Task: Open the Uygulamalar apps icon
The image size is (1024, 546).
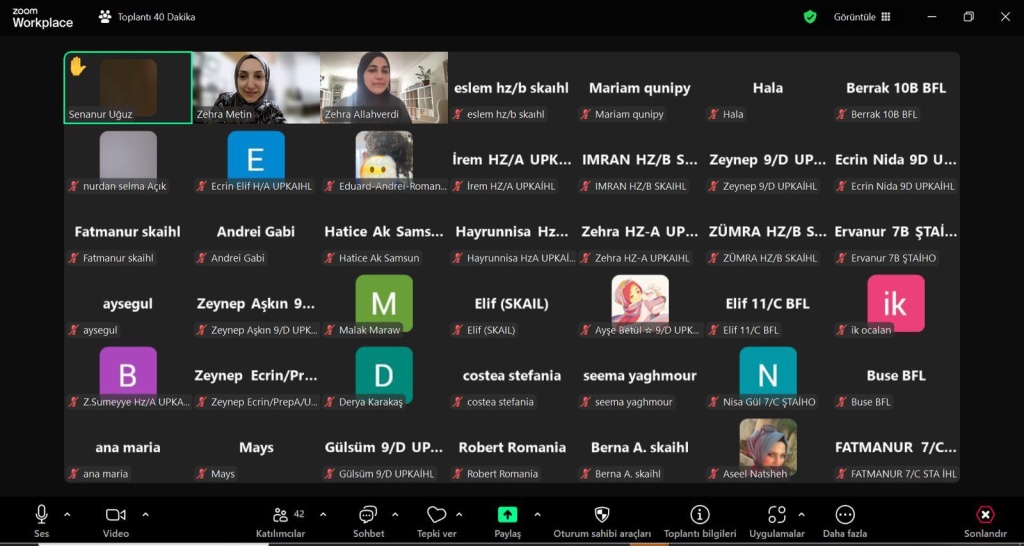Action: [x=777, y=515]
